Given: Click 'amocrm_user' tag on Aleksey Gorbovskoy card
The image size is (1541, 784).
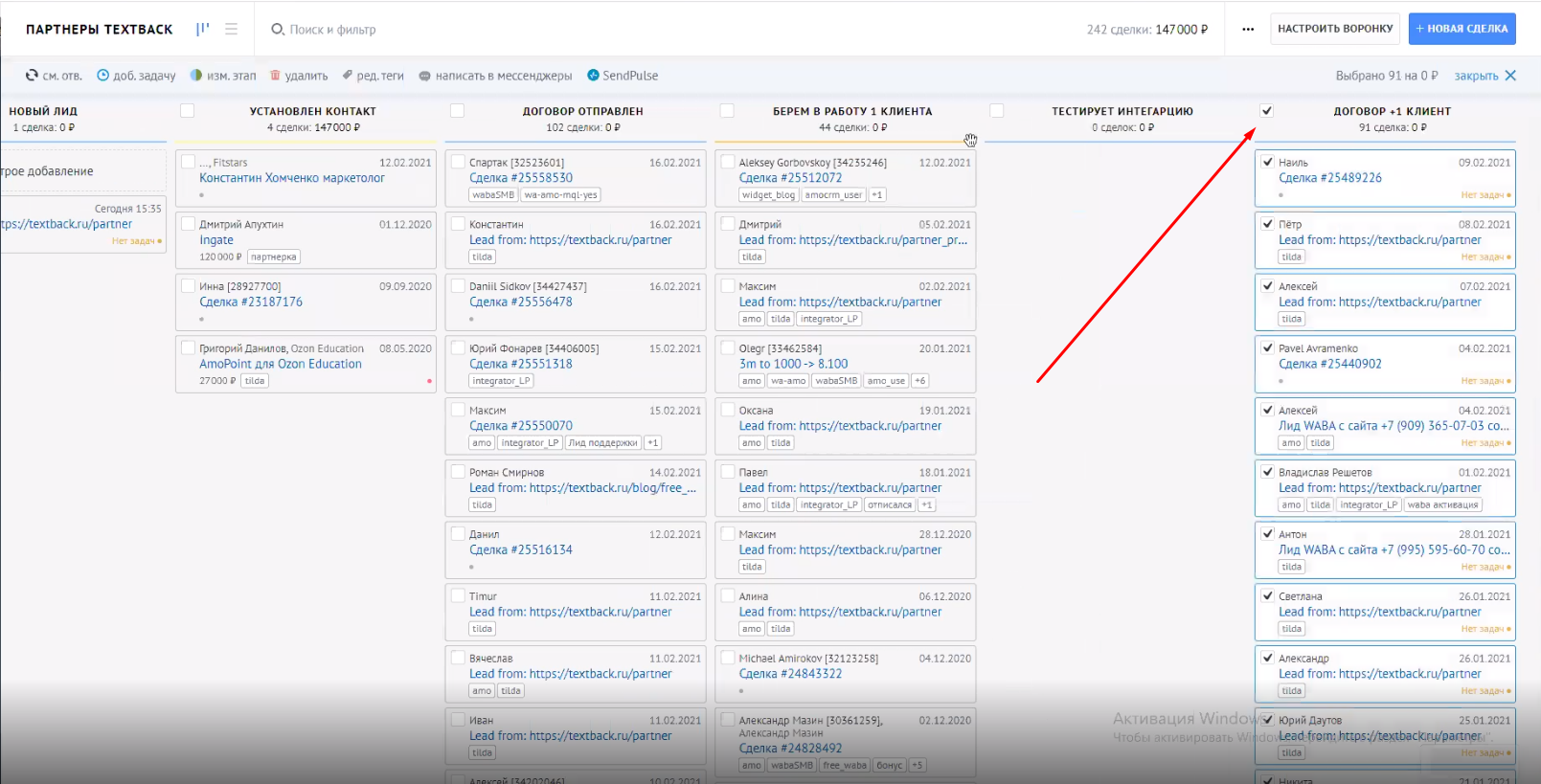Looking at the screenshot, I should pos(833,194).
